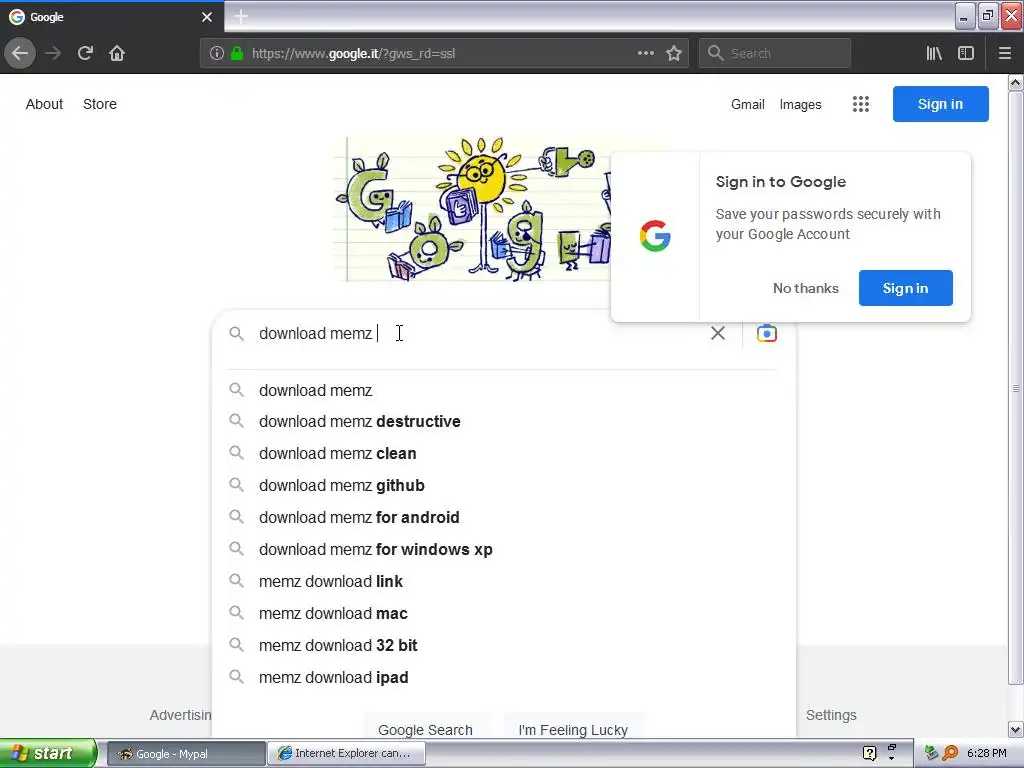
Task: Select suggestion 'memz download mac'
Action: [502, 613]
